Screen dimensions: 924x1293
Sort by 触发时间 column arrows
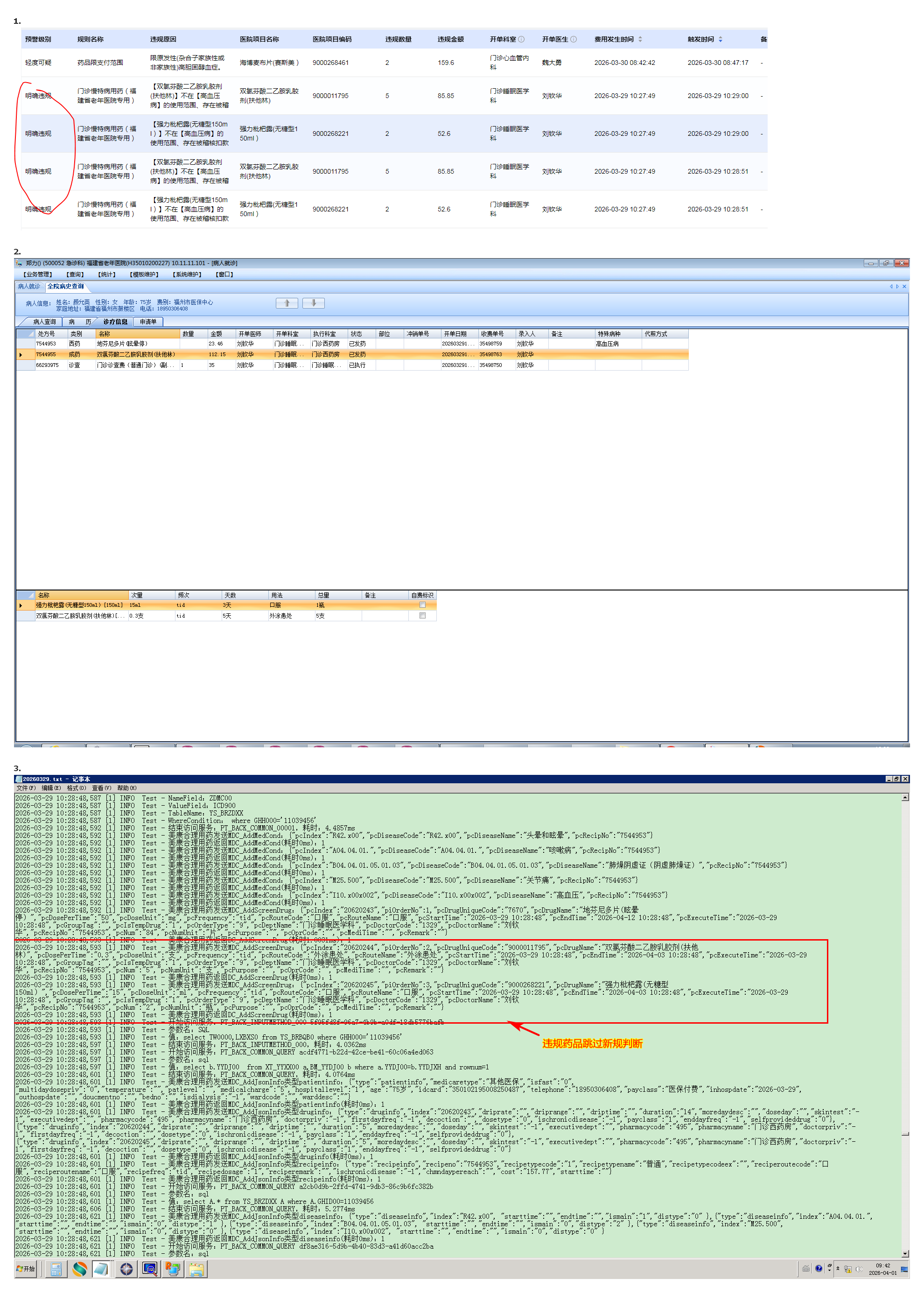coord(721,39)
